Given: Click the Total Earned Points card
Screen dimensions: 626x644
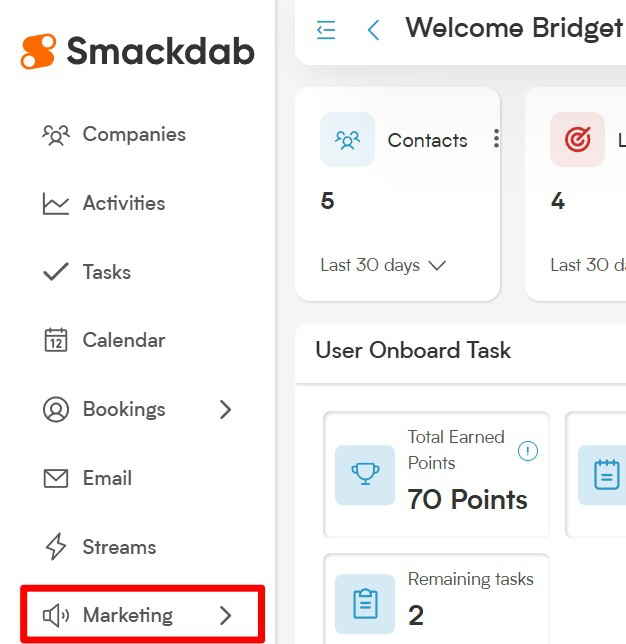Looking at the screenshot, I should click(x=436, y=475).
